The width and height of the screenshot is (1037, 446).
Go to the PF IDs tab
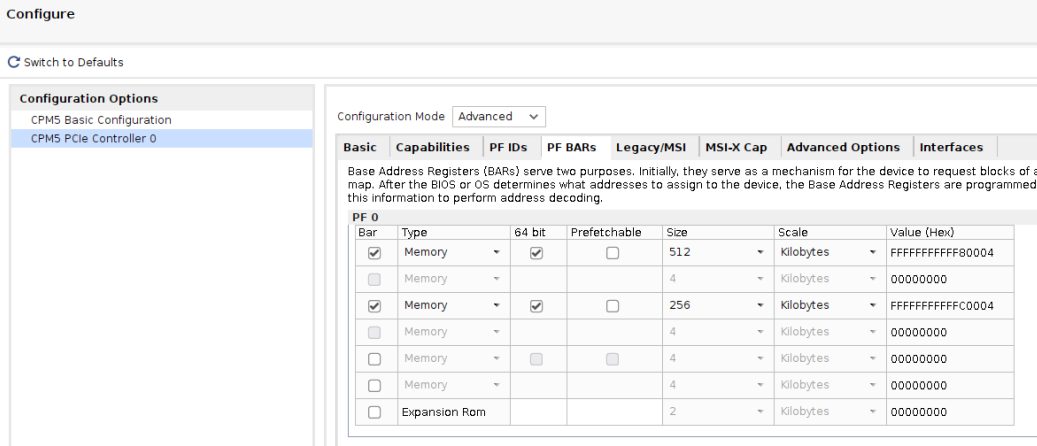tap(508, 147)
